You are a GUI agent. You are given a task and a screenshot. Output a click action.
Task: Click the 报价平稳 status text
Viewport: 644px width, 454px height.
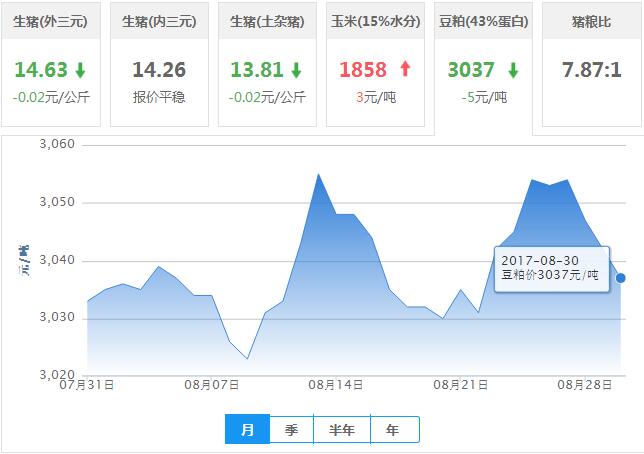(x=159, y=97)
